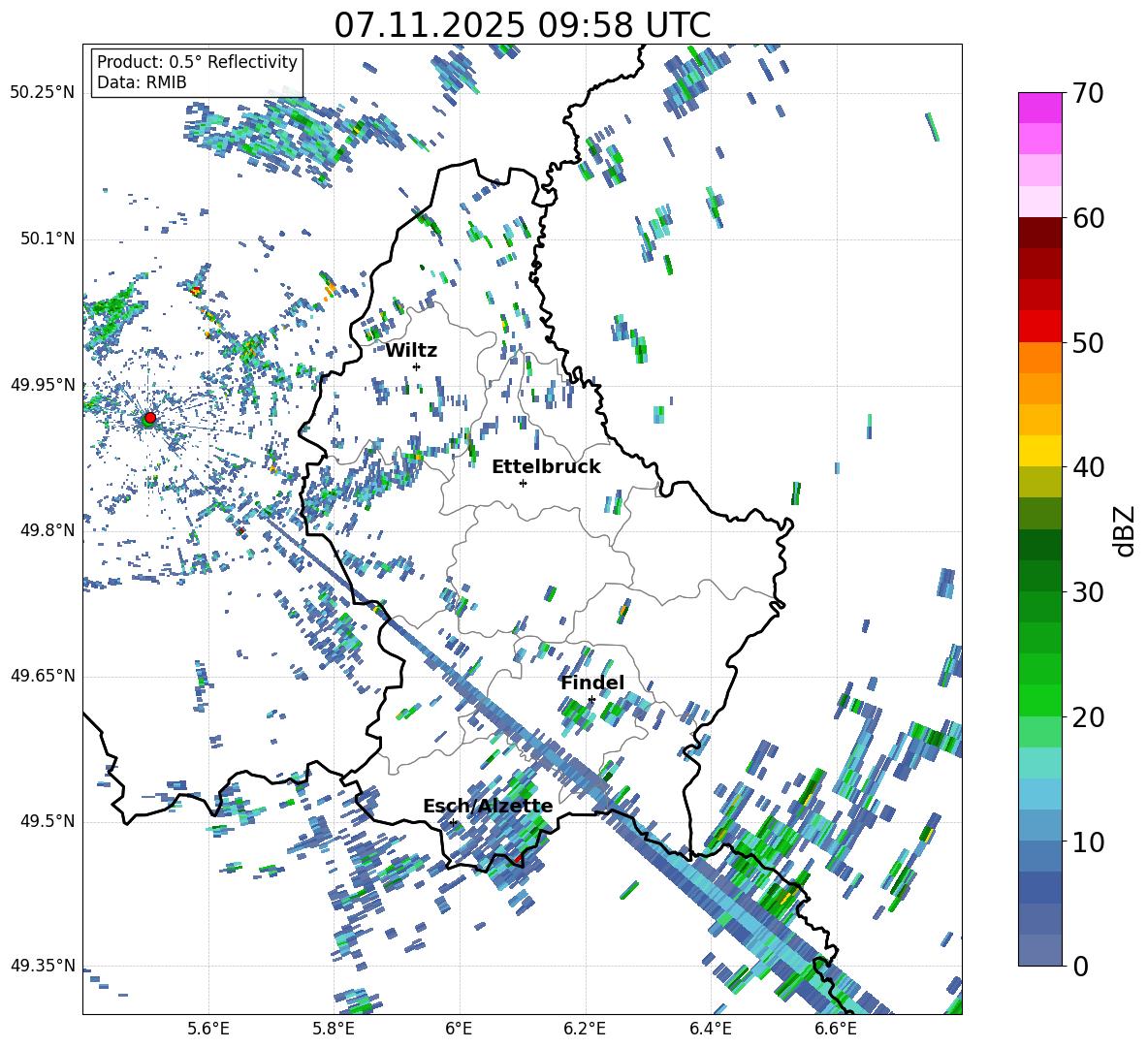The width and height of the screenshot is (1148, 1048).
Task: Click the cross marker below Findel
Action: [x=591, y=700]
